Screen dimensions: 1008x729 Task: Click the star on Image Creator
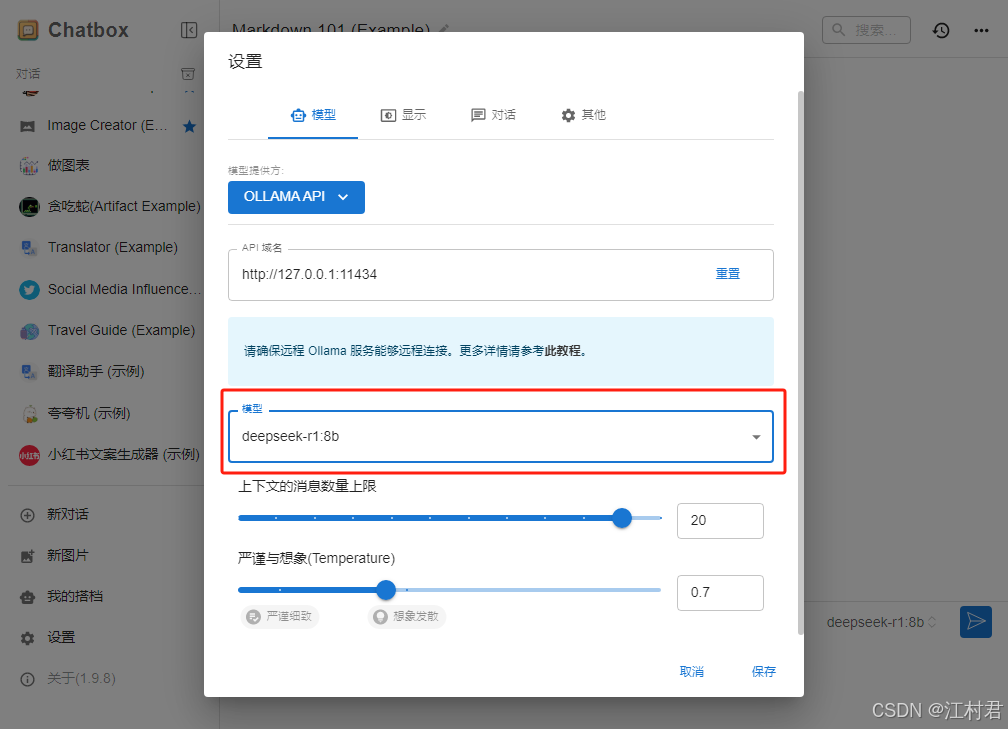[x=189, y=126]
